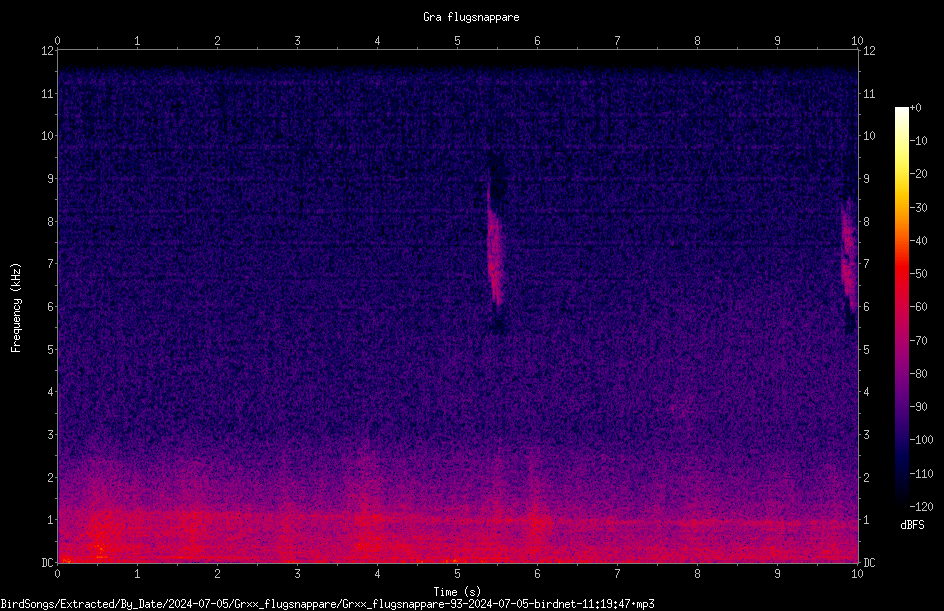
Task: Click the 'Frequency (kHz)' axis label
Action: click(16, 307)
